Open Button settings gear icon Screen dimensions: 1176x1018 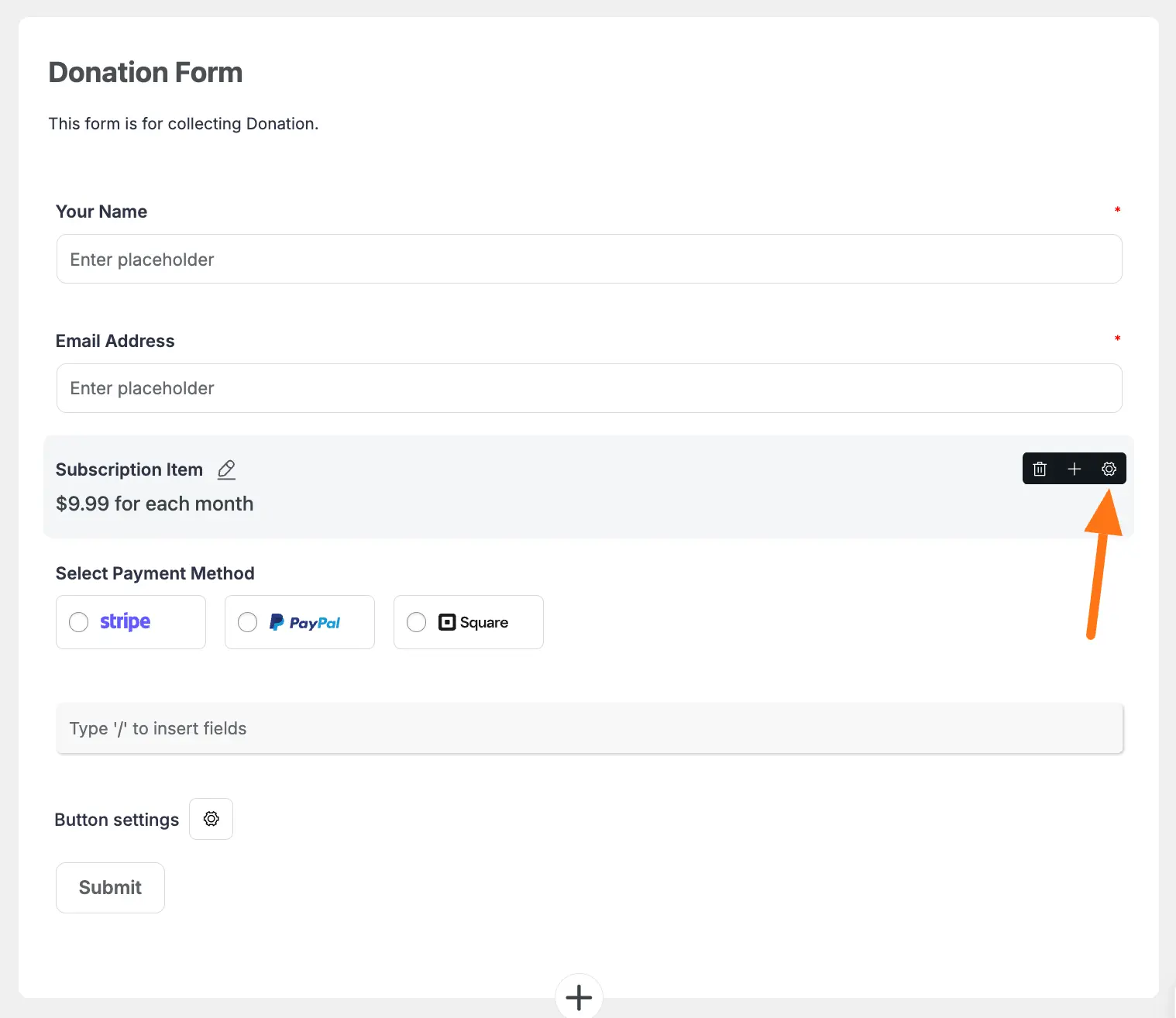click(x=211, y=819)
